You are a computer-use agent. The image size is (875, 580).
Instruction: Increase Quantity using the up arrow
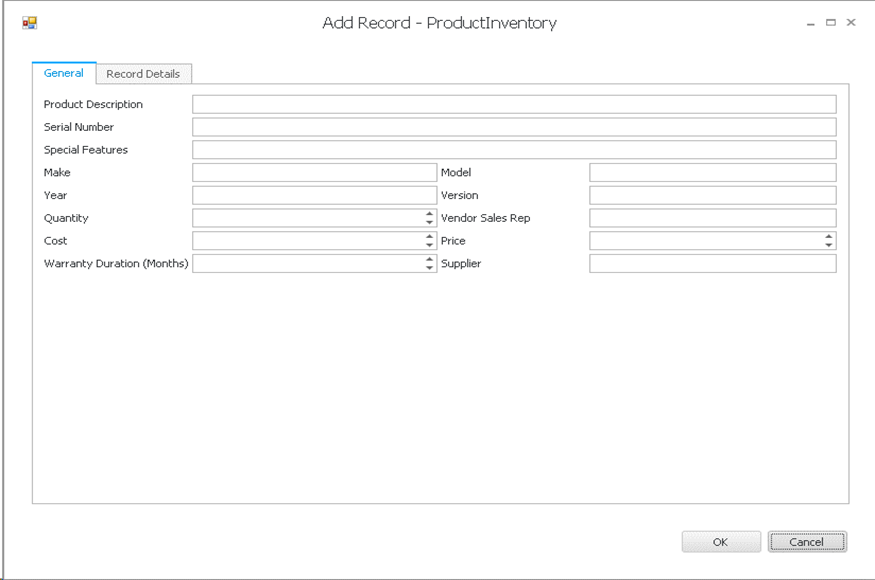click(430, 214)
